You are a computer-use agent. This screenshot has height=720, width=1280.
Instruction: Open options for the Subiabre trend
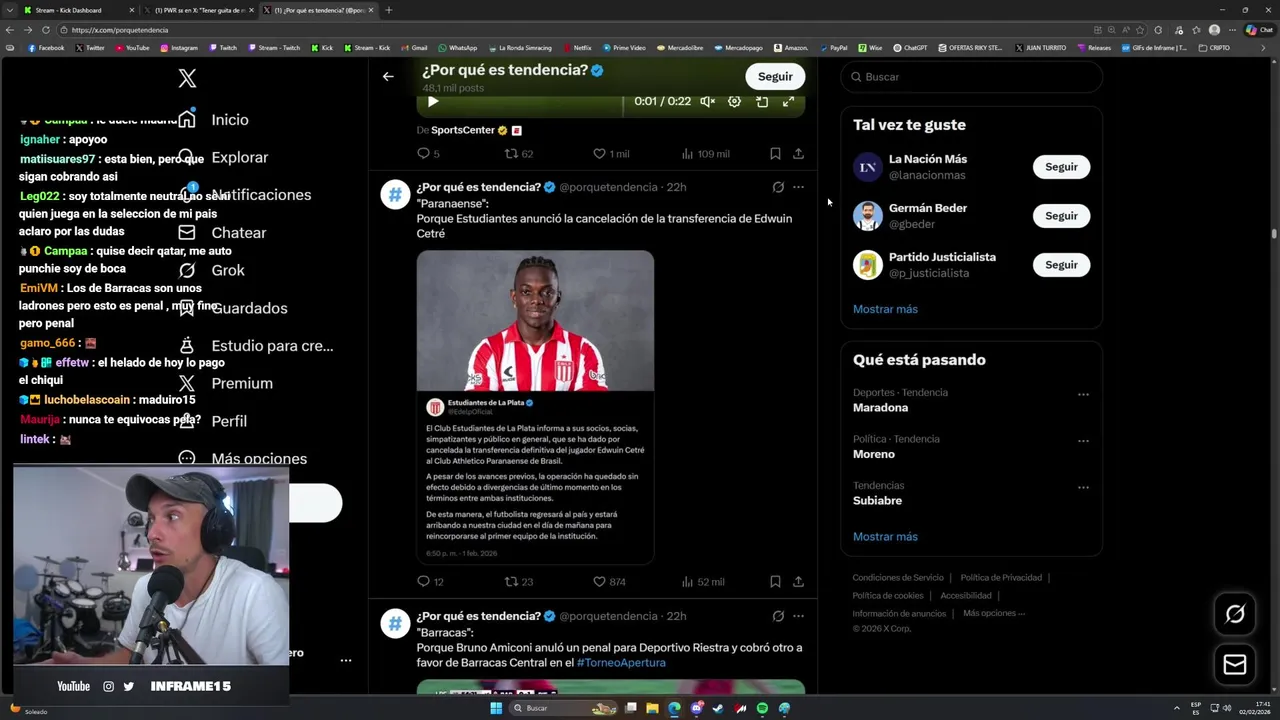(x=1083, y=487)
